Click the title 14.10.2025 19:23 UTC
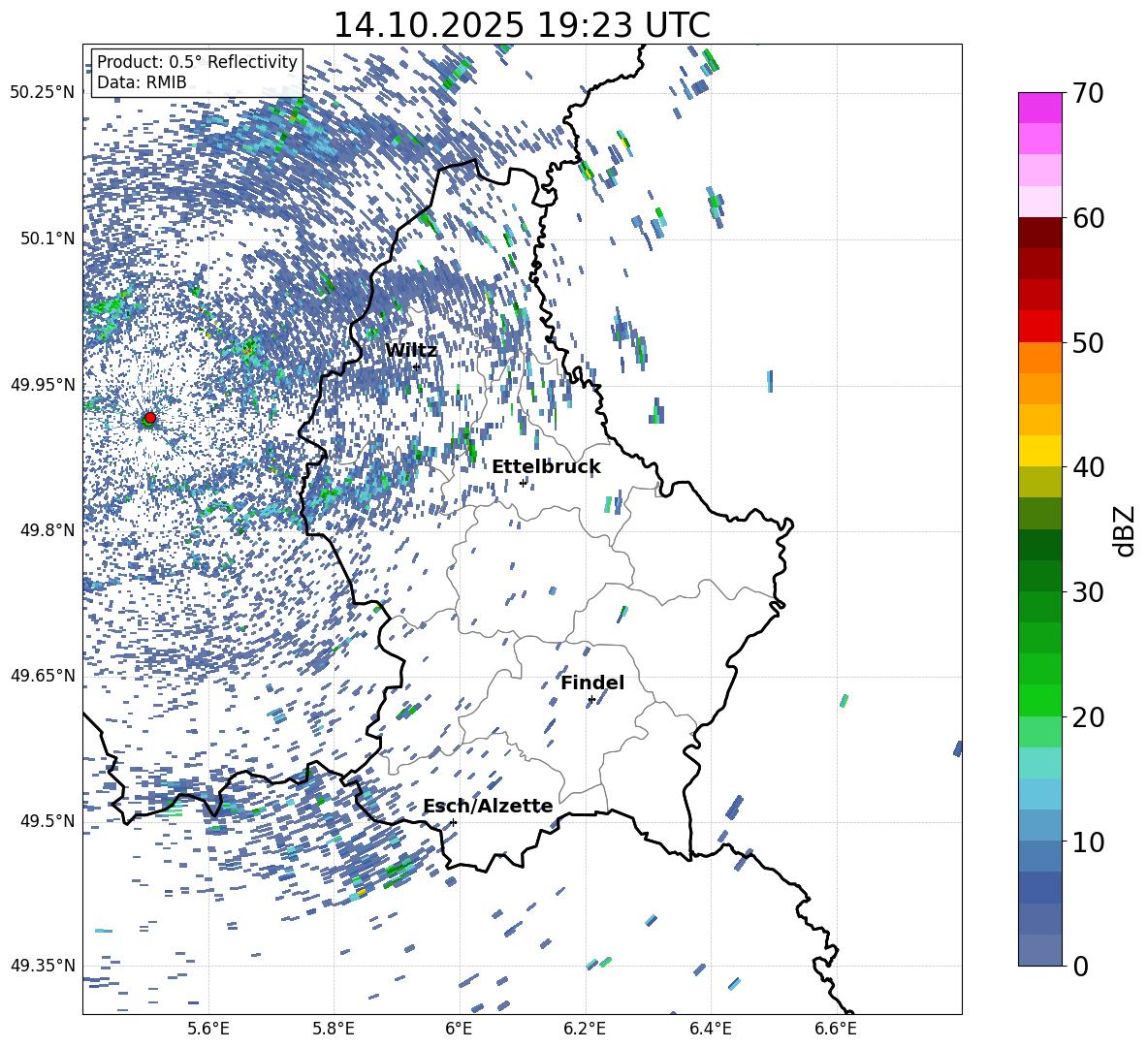Screen dimensions: 1148x1048 (x=522, y=25)
